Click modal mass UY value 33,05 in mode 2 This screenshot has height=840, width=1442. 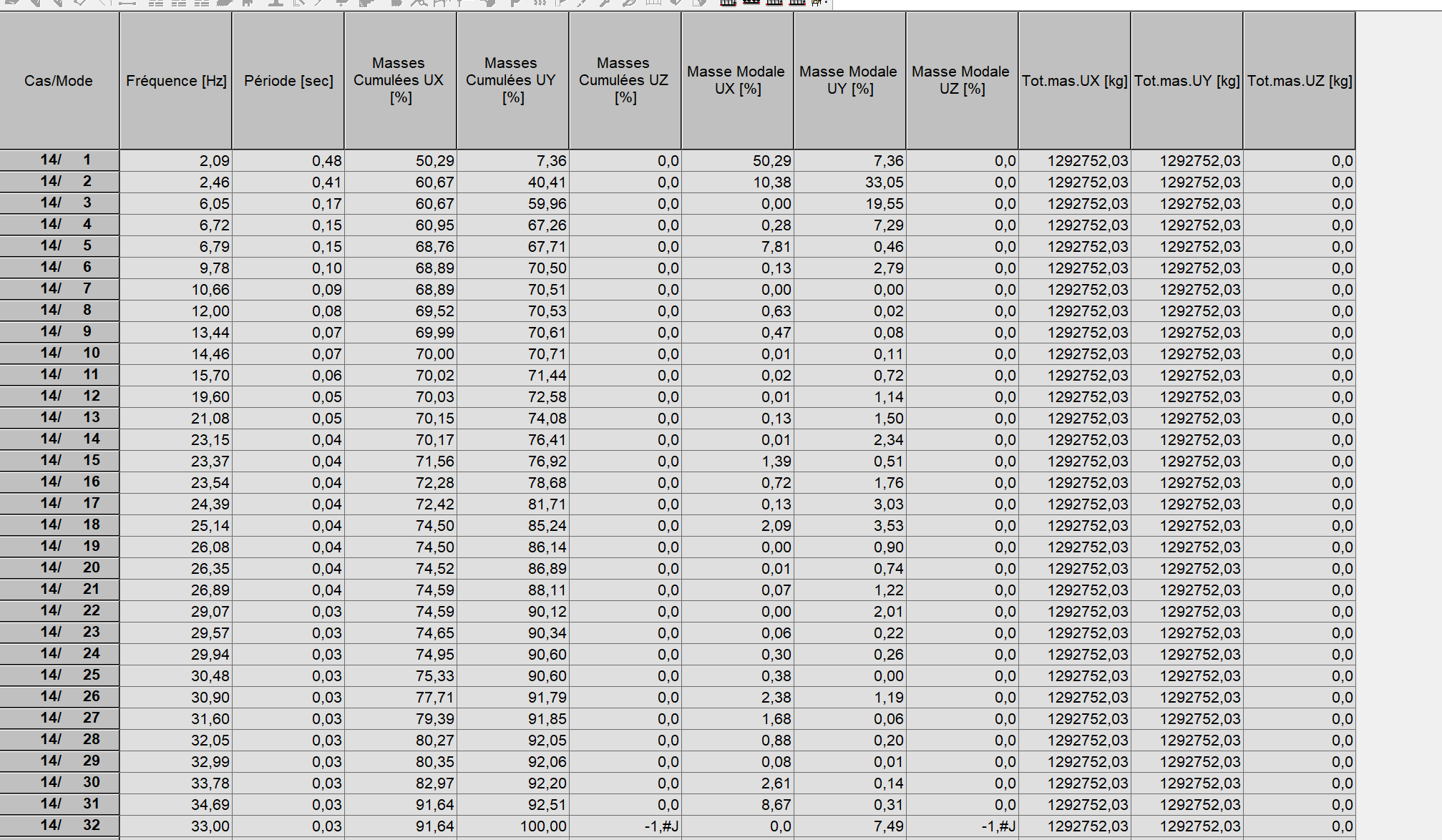[x=850, y=182]
